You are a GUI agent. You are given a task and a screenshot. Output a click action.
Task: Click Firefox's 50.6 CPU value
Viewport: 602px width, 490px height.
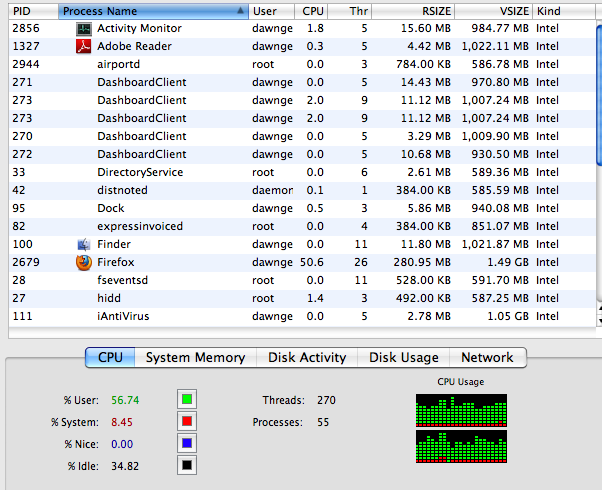312,262
